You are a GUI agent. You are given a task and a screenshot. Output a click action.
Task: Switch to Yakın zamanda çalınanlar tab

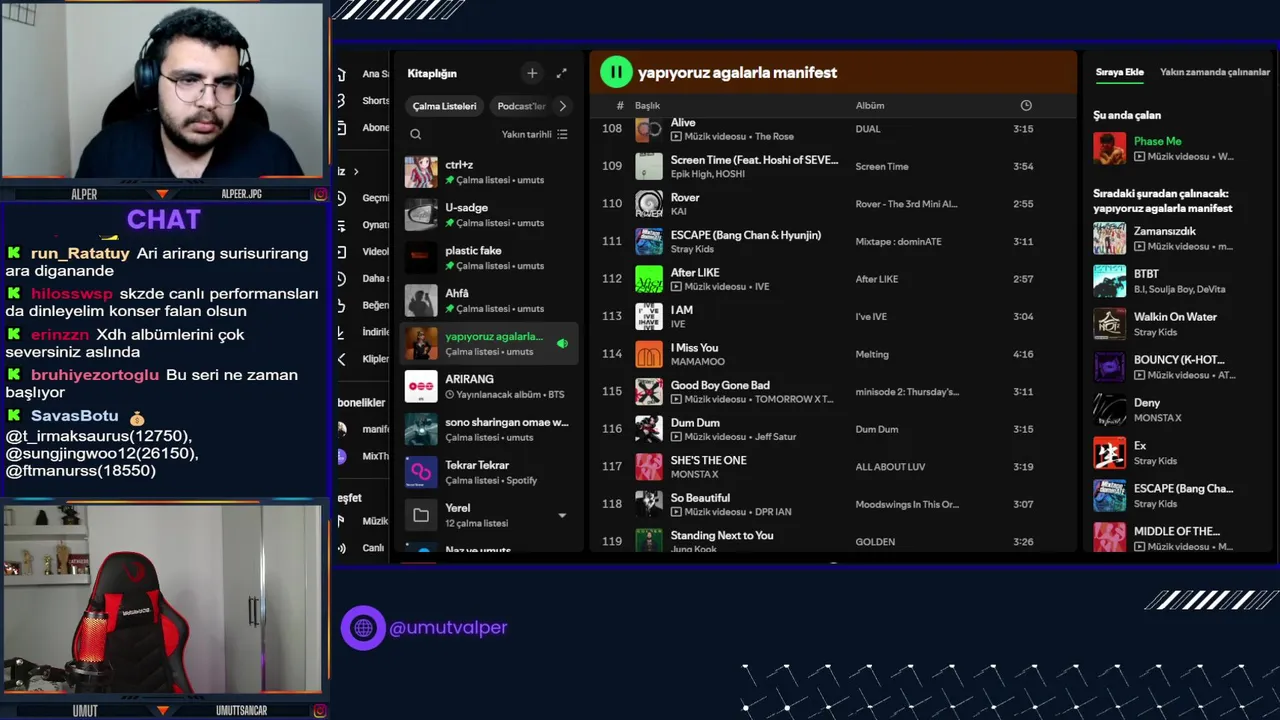1214,72
